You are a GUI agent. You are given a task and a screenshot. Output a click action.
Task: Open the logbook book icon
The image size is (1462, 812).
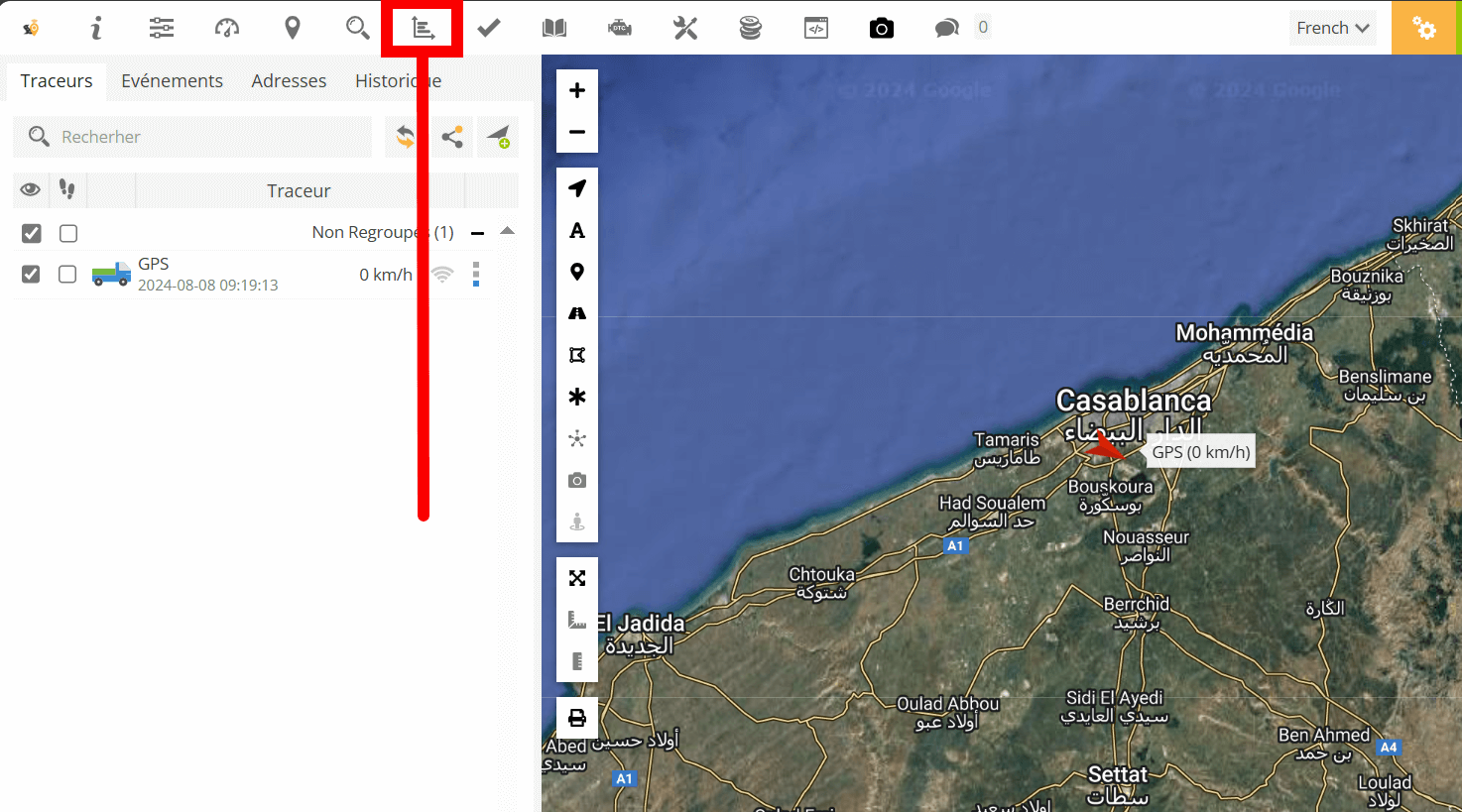(x=554, y=28)
